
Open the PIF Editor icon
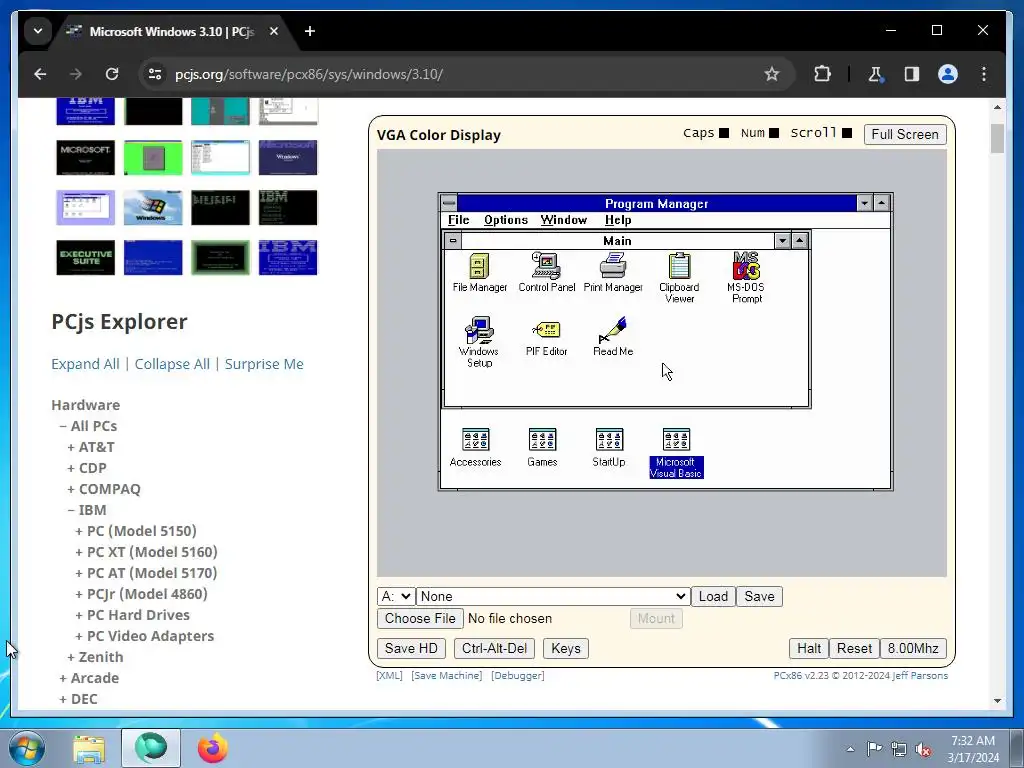point(547,337)
